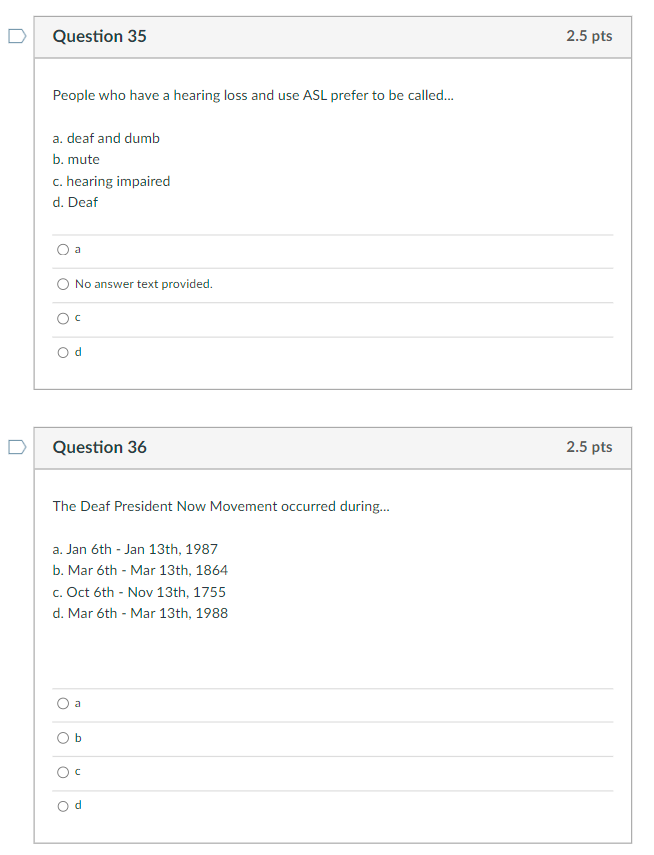Choose the 'No answer text provided' option
The width and height of the screenshot is (654, 855).
click(63, 284)
